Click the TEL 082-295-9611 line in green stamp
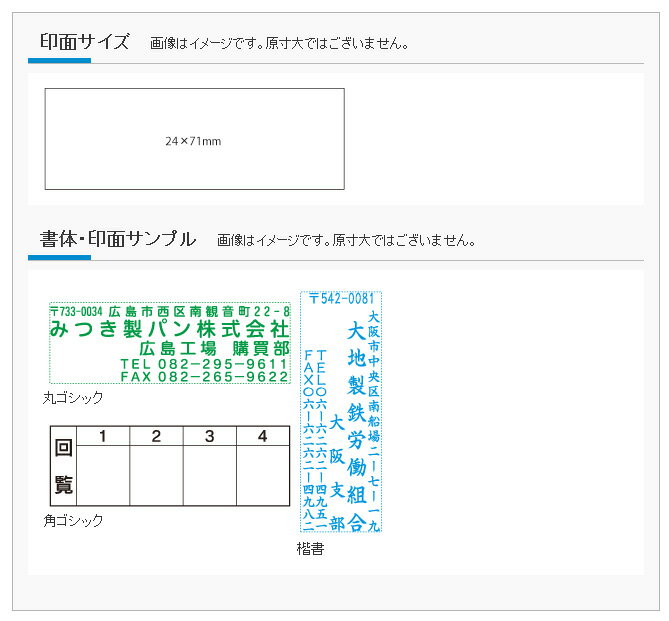 point(204,363)
